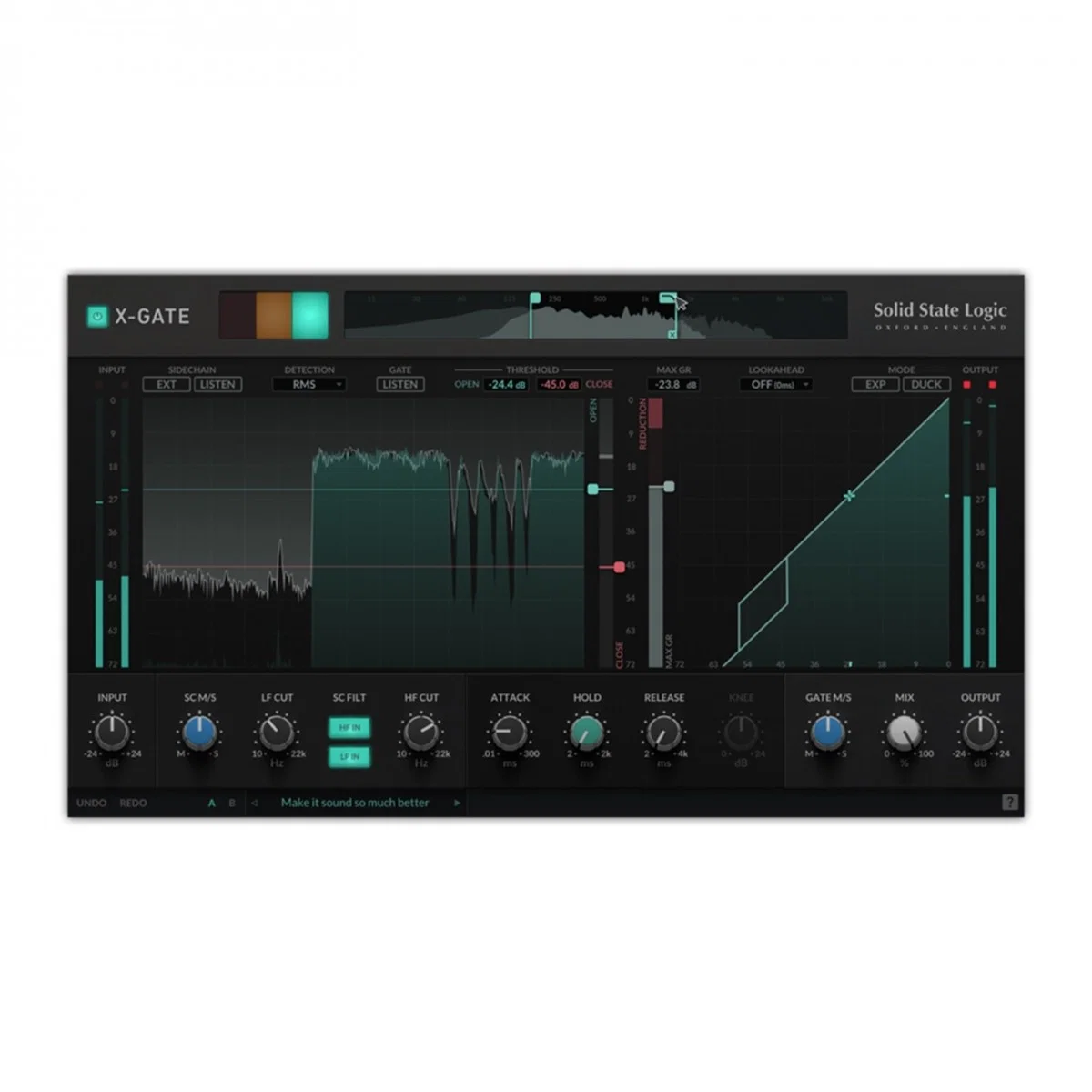Go to the next preset arrow
The image size is (1092, 1092).
point(457,803)
